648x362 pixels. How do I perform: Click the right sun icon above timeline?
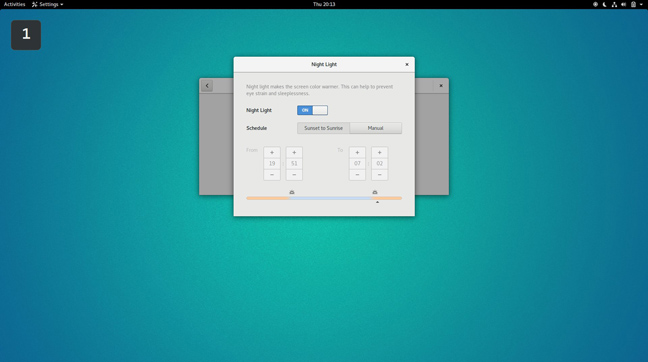pos(375,192)
